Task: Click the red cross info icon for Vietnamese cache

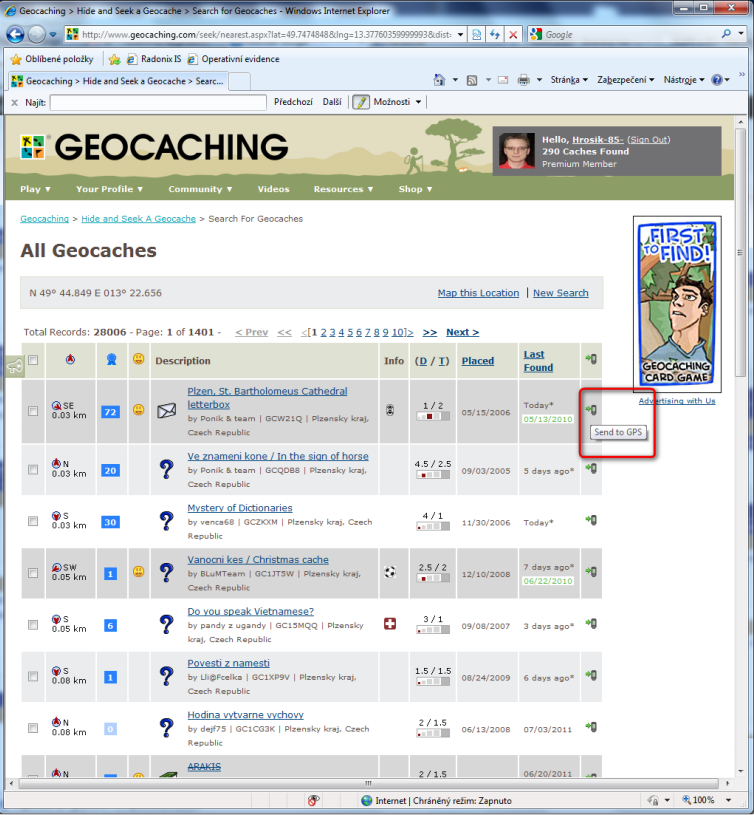Action: pyautogui.click(x=390, y=623)
